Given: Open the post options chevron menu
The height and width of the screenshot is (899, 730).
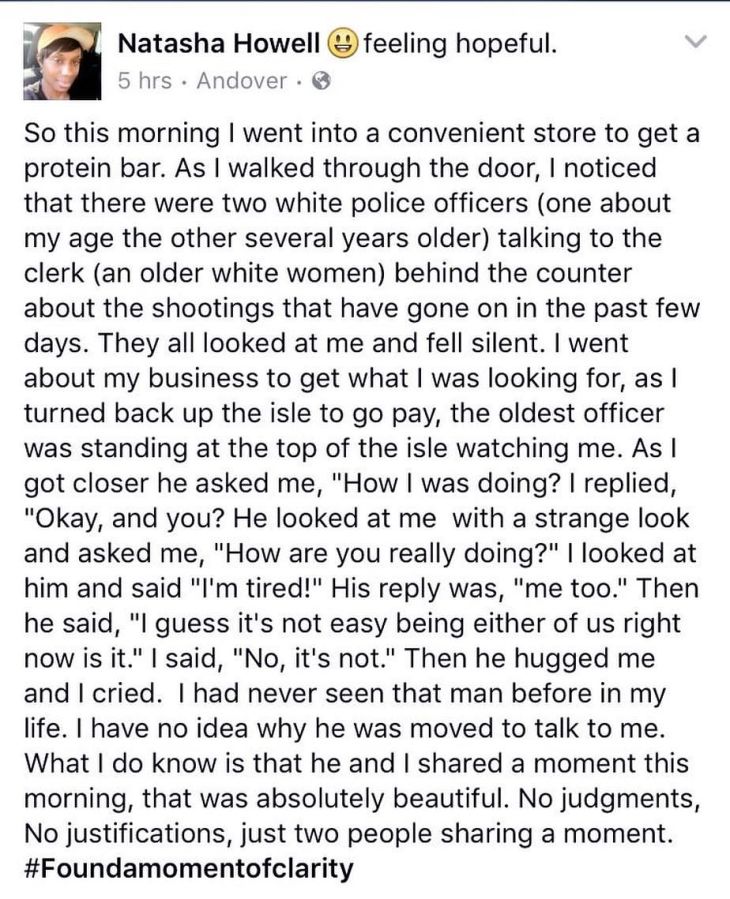Looking at the screenshot, I should tap(699, 42).
